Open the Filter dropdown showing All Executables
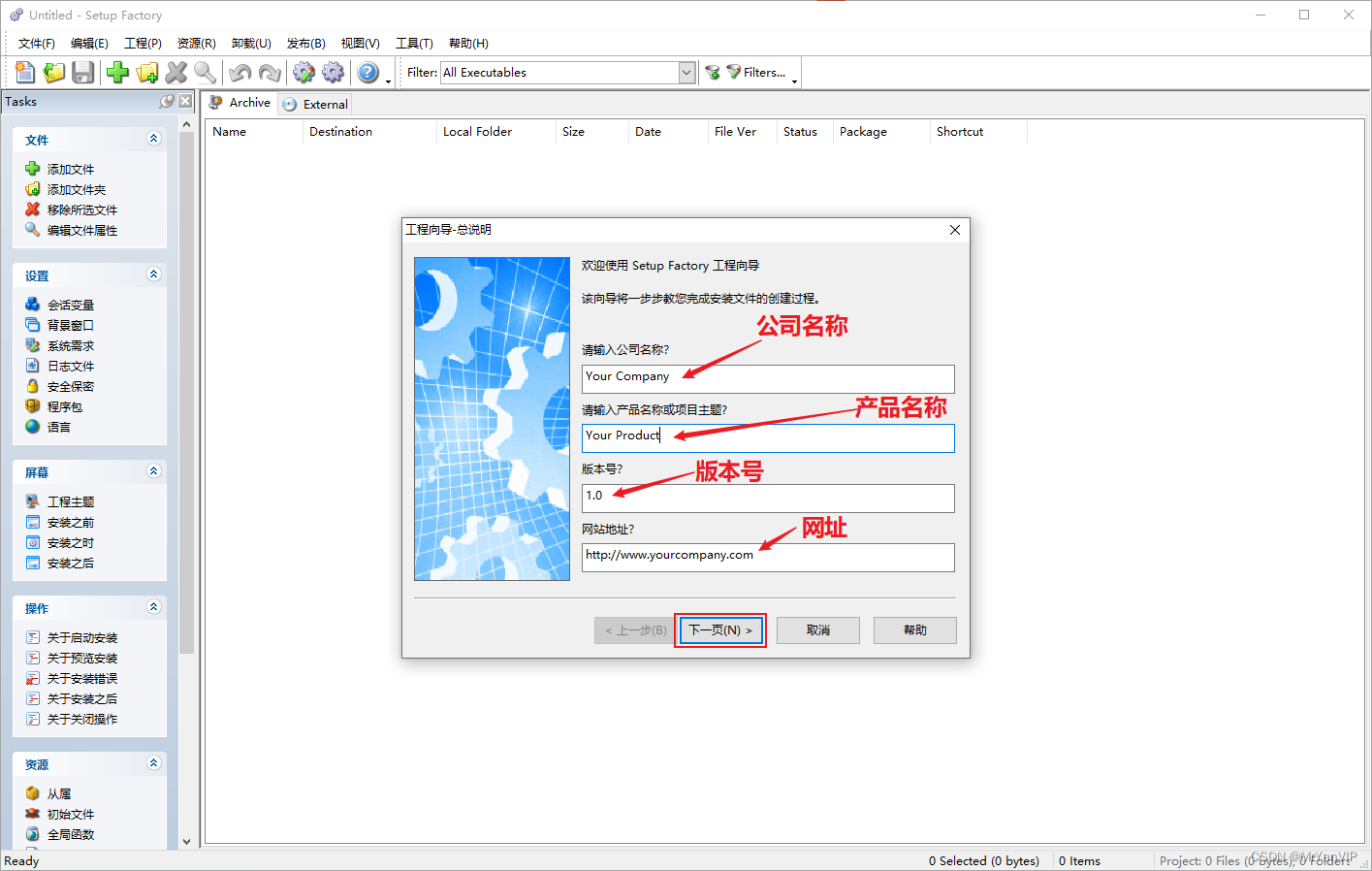1372x871 pixels. click(686, 72)
